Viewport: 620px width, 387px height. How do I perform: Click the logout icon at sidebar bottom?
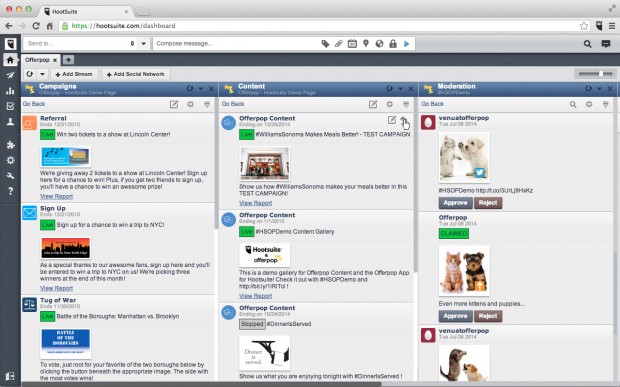coord(10,376)
